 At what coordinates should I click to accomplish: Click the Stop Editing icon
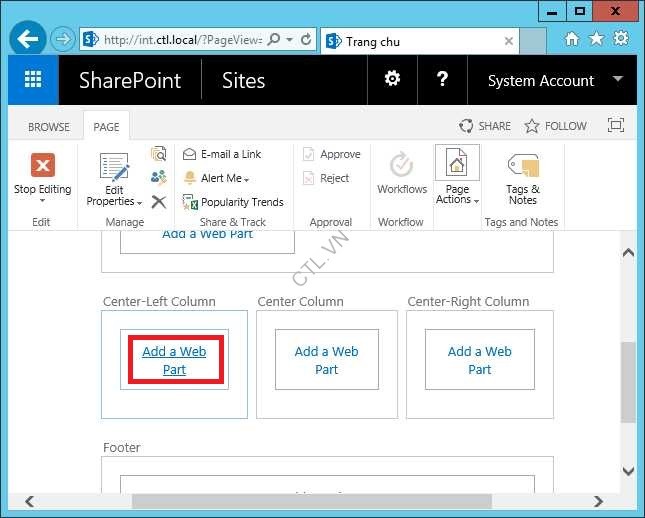pos(42,167)
